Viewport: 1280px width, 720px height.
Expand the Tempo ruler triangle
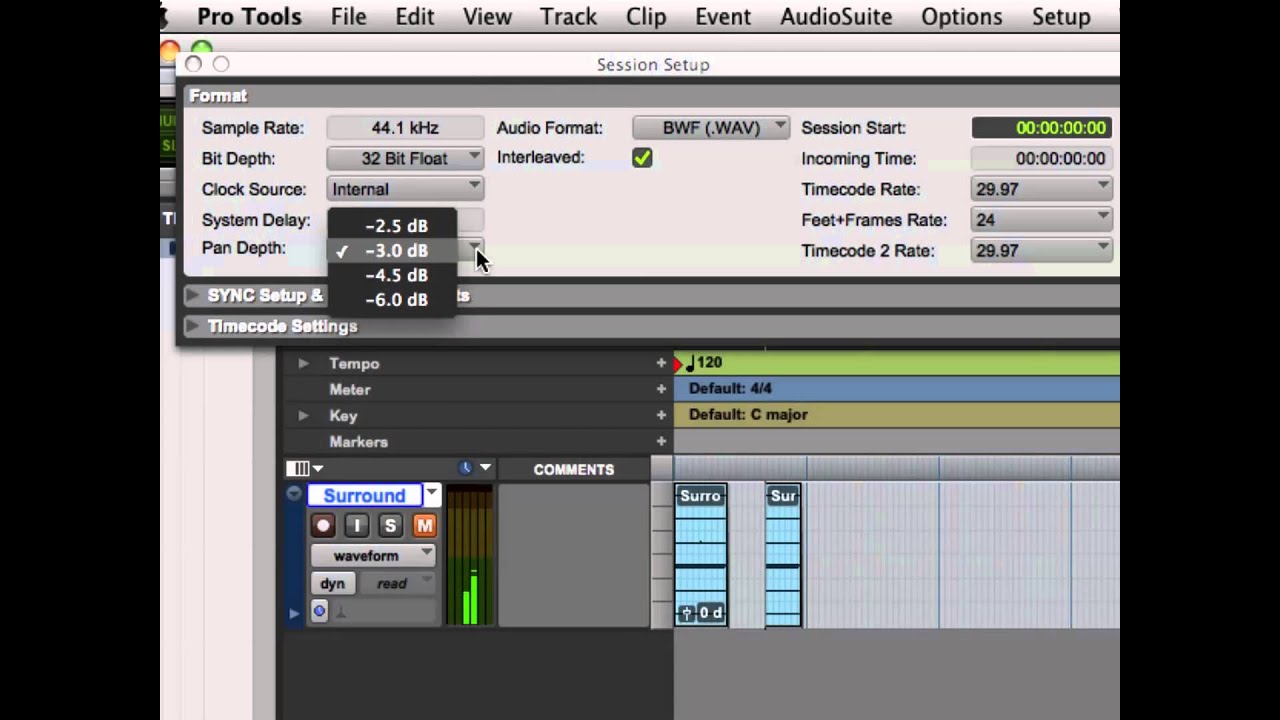click(x=303, y=364)
